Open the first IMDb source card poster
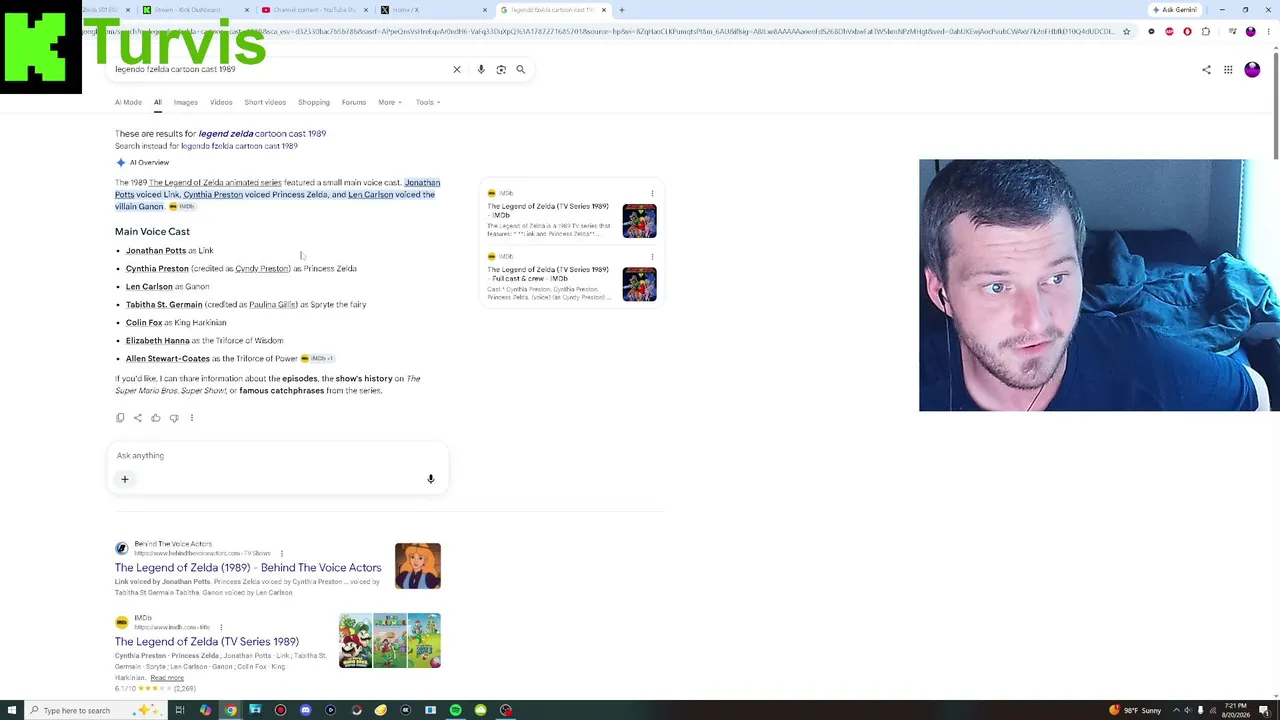 pyautogui.click(x=640, y=221)
